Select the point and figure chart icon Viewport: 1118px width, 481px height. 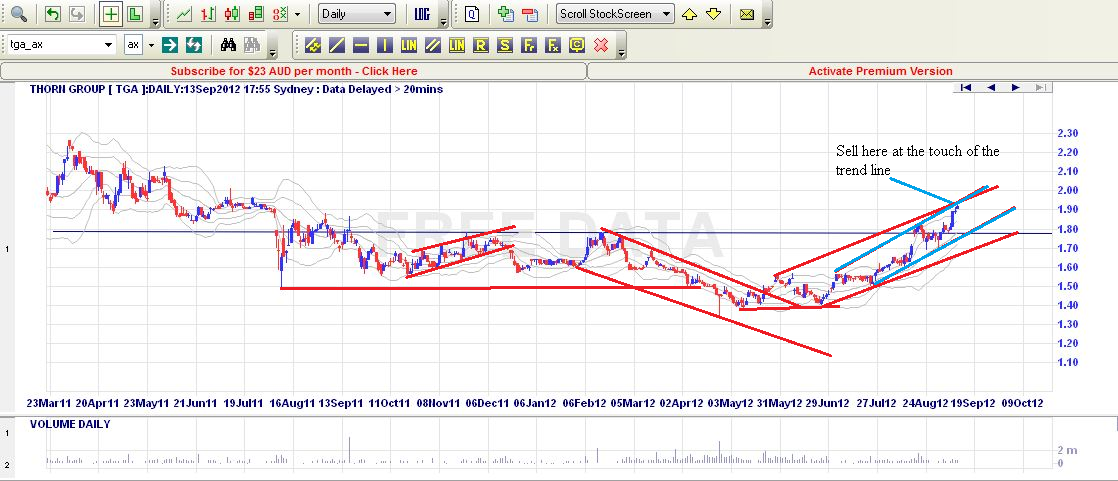click(280, 14)
